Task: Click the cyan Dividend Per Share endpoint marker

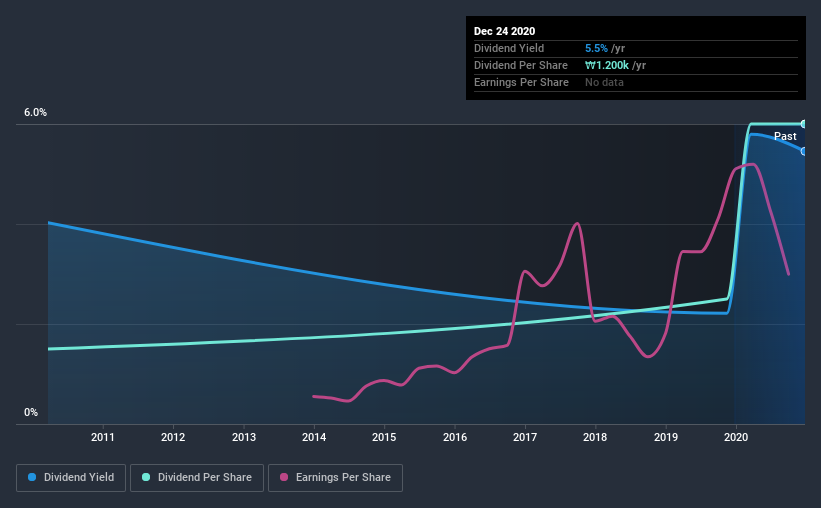Action: 804,124
